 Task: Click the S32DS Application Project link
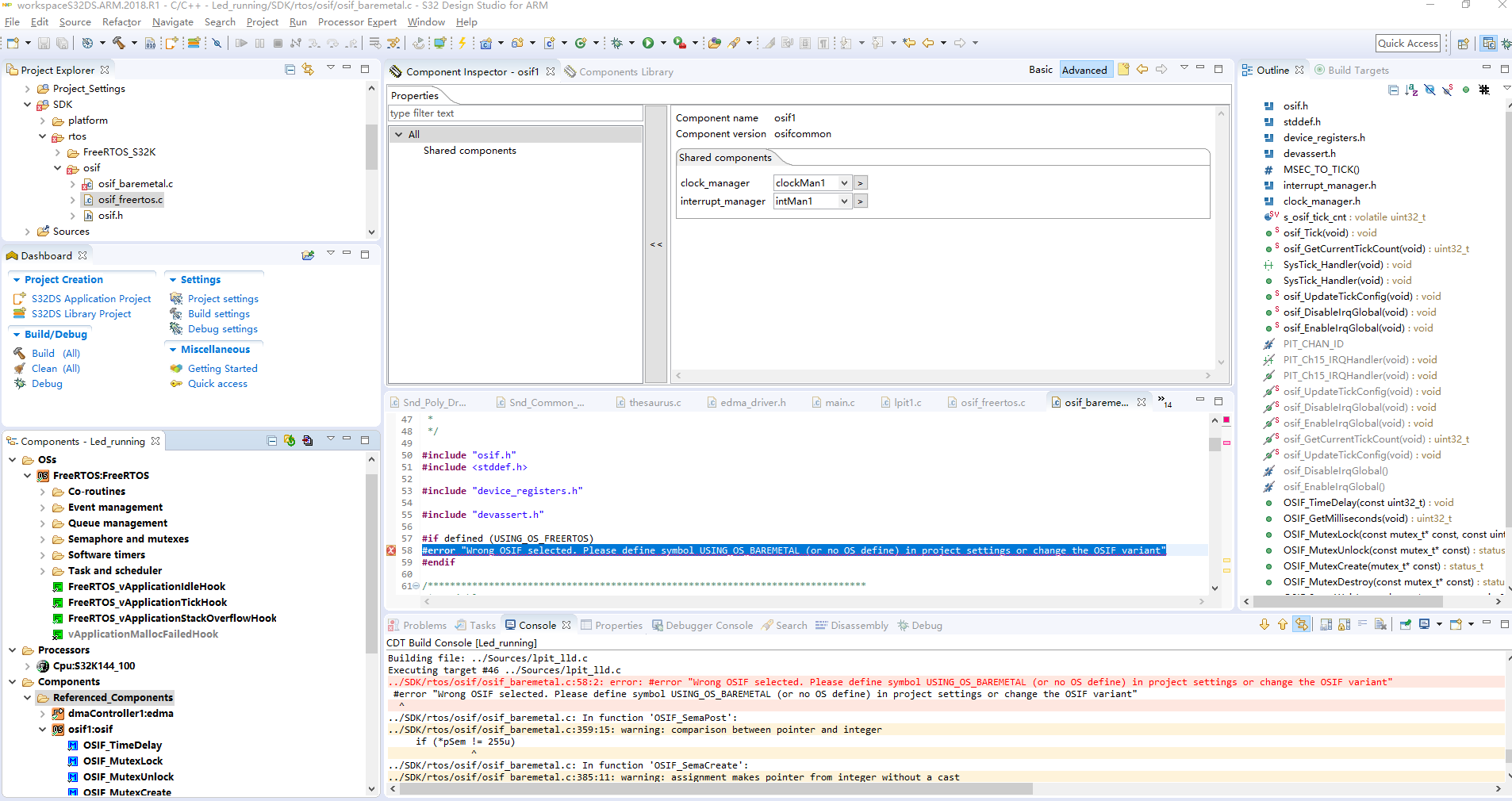tap(91, 299)
